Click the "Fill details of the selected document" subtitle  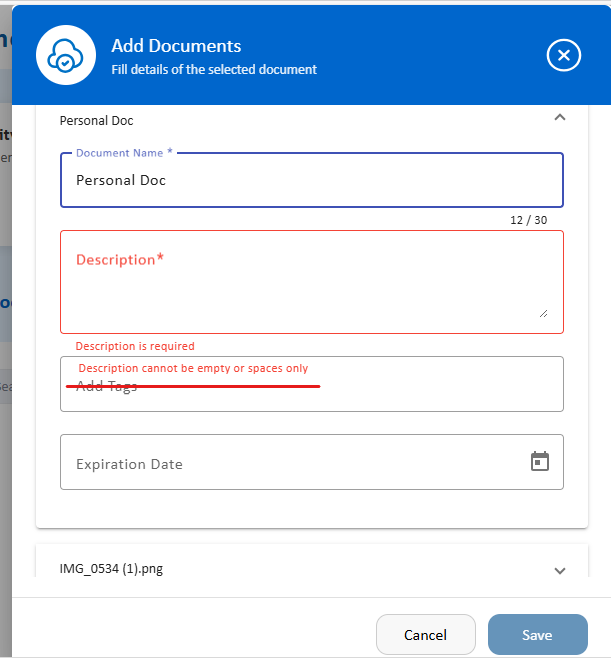[214, 70]
